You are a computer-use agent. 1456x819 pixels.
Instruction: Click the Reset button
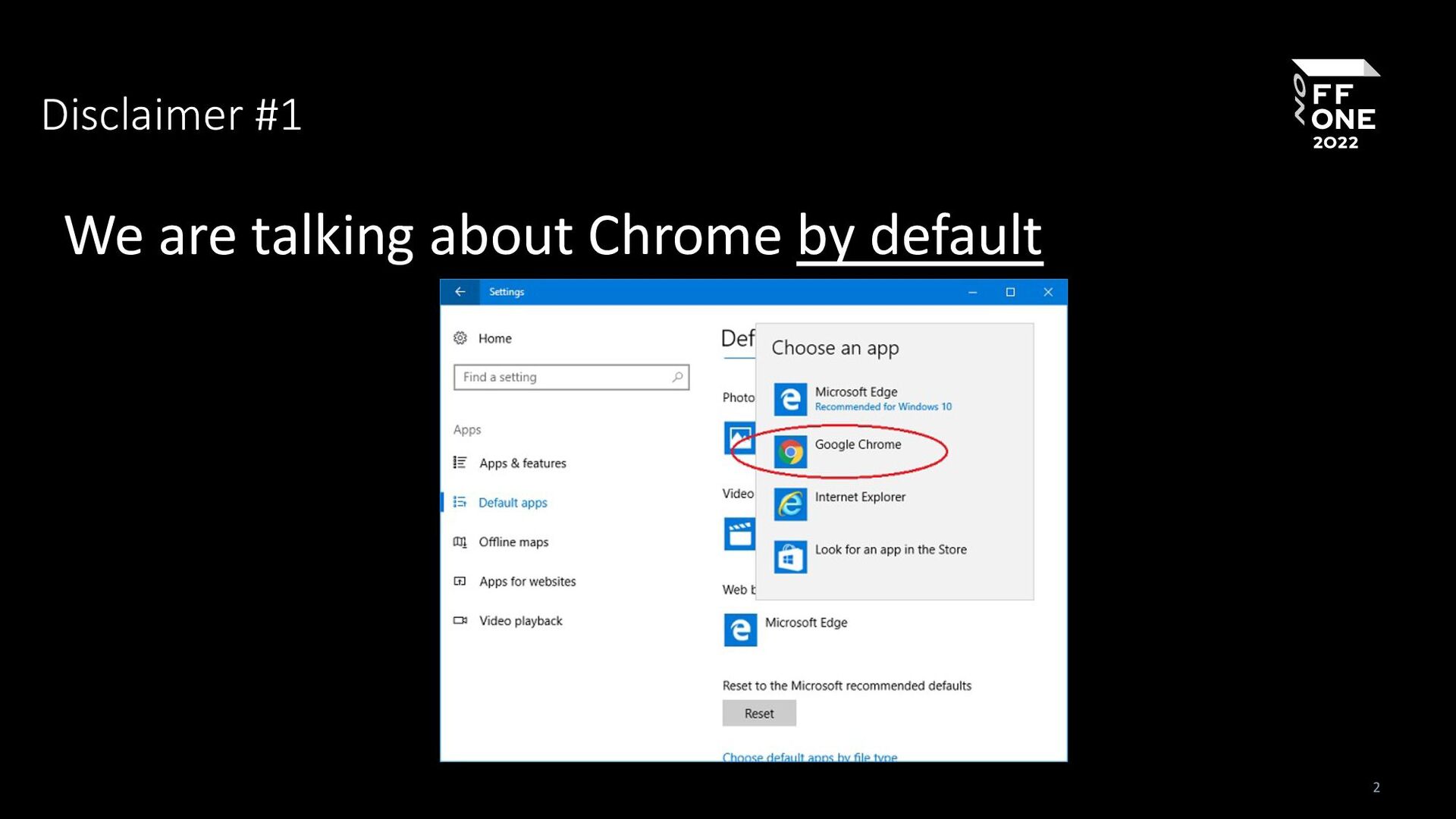[759, 713]
